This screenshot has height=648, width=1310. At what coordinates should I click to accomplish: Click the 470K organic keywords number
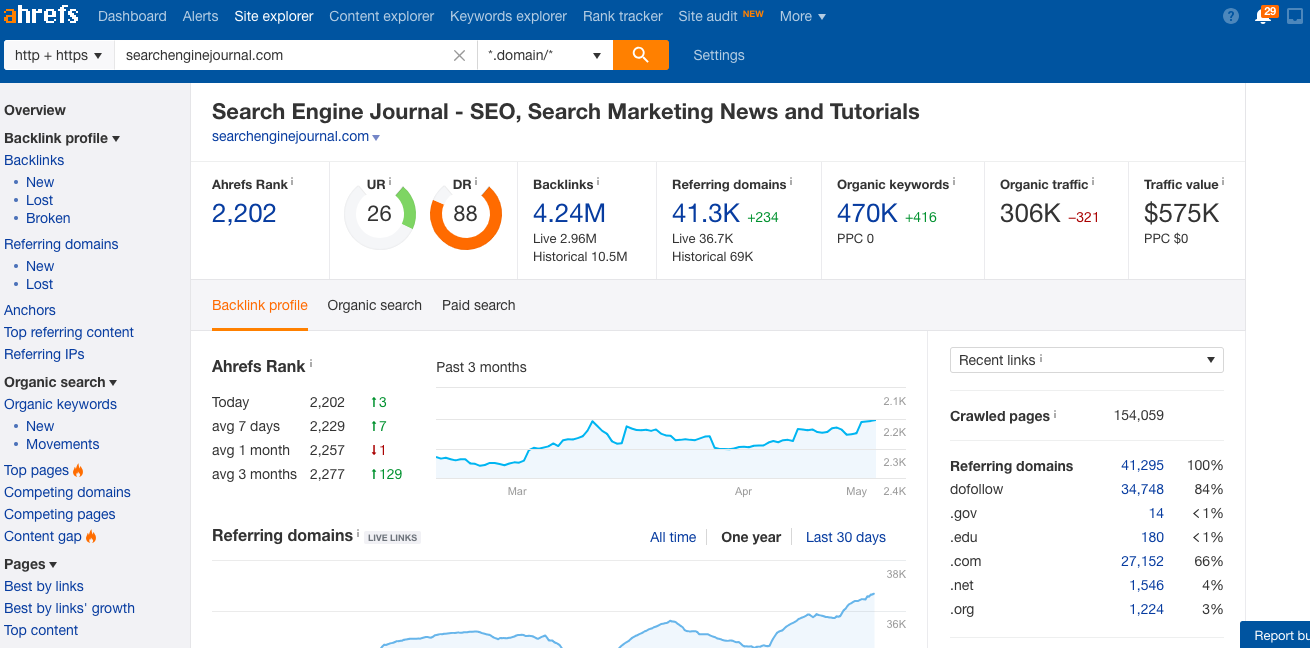867,213
